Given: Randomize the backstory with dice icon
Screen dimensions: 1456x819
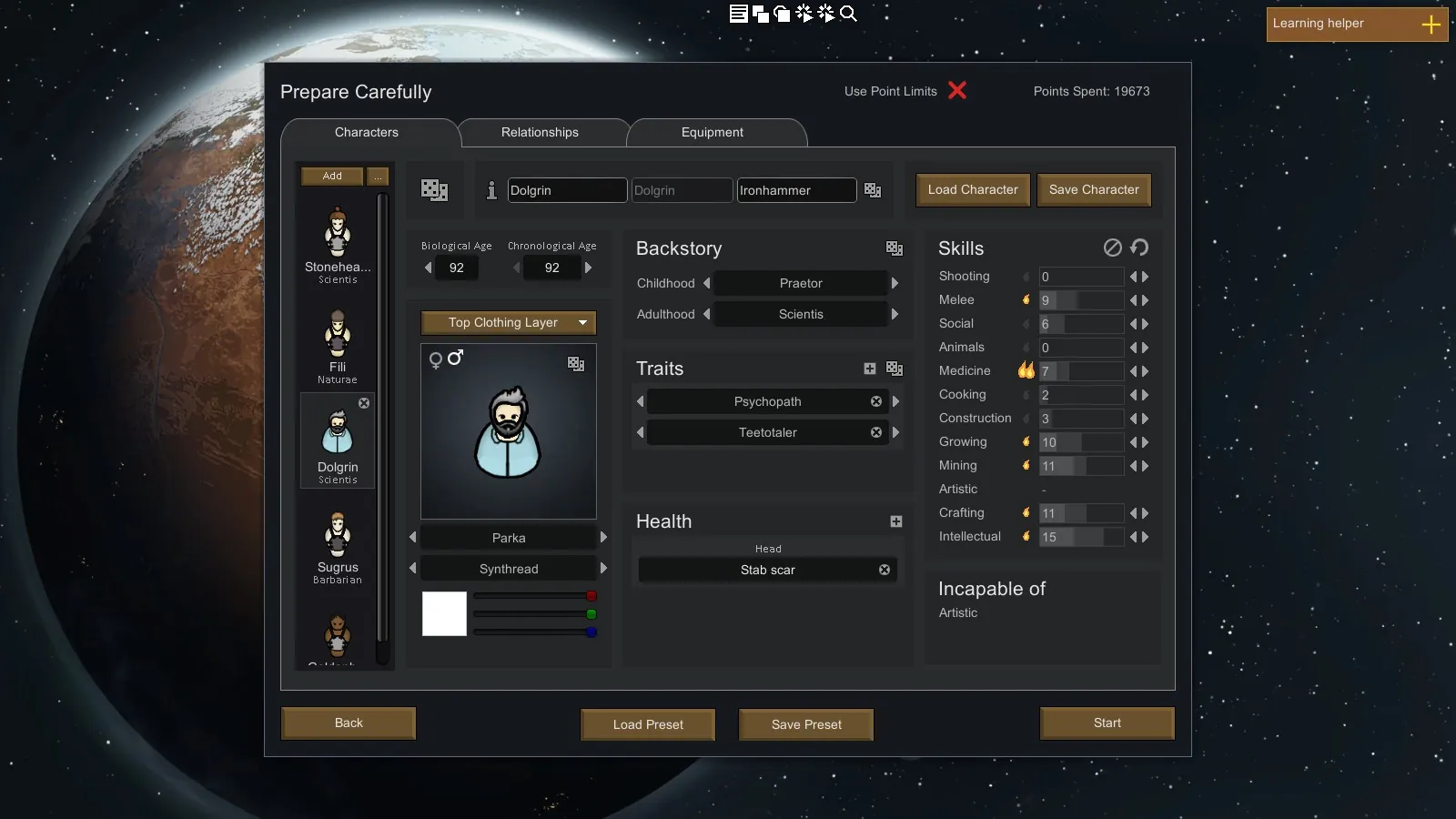Looking at the screenshot, I should click(895, 248).
